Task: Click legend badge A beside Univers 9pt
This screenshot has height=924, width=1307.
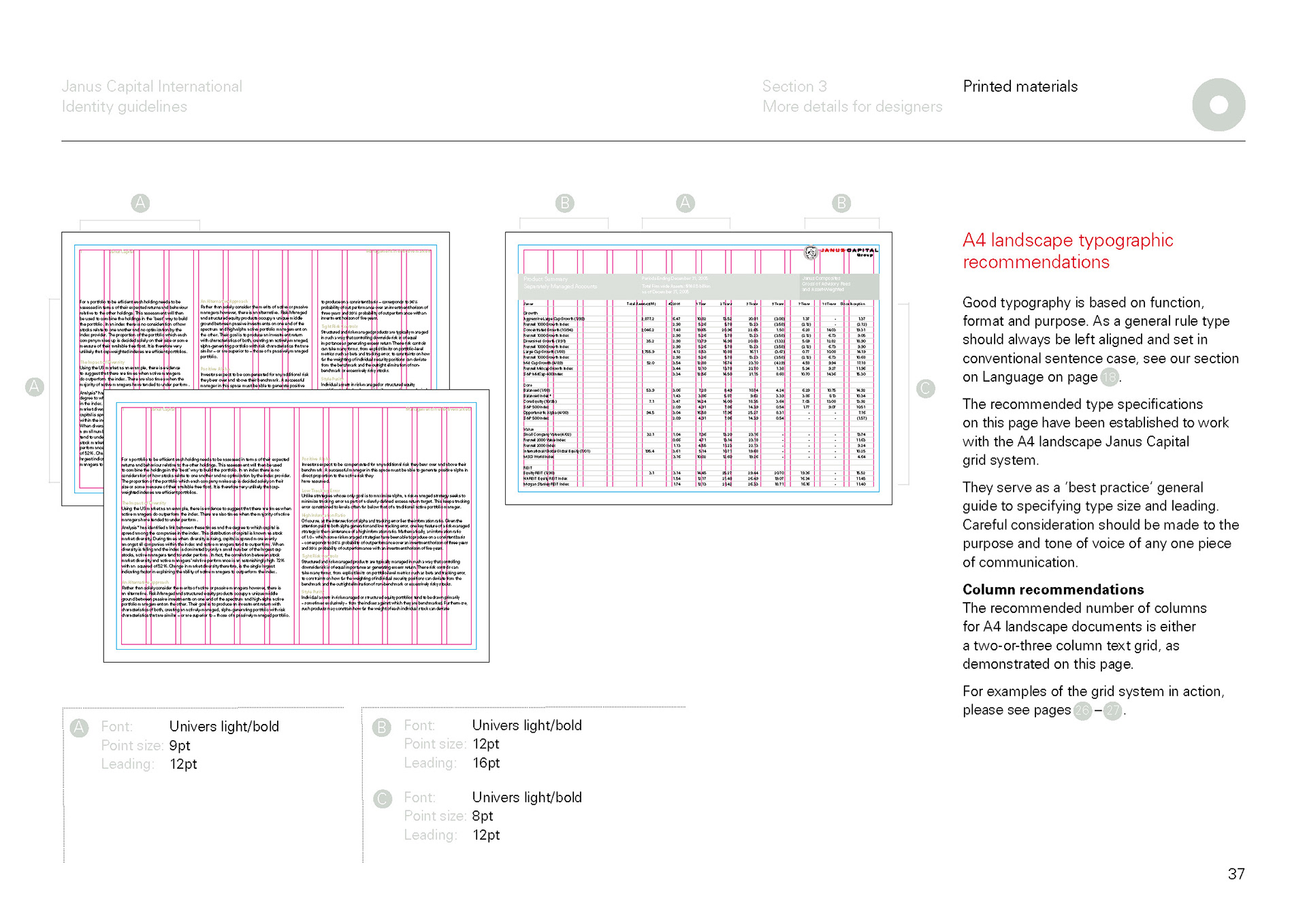Action: [79, 727]
